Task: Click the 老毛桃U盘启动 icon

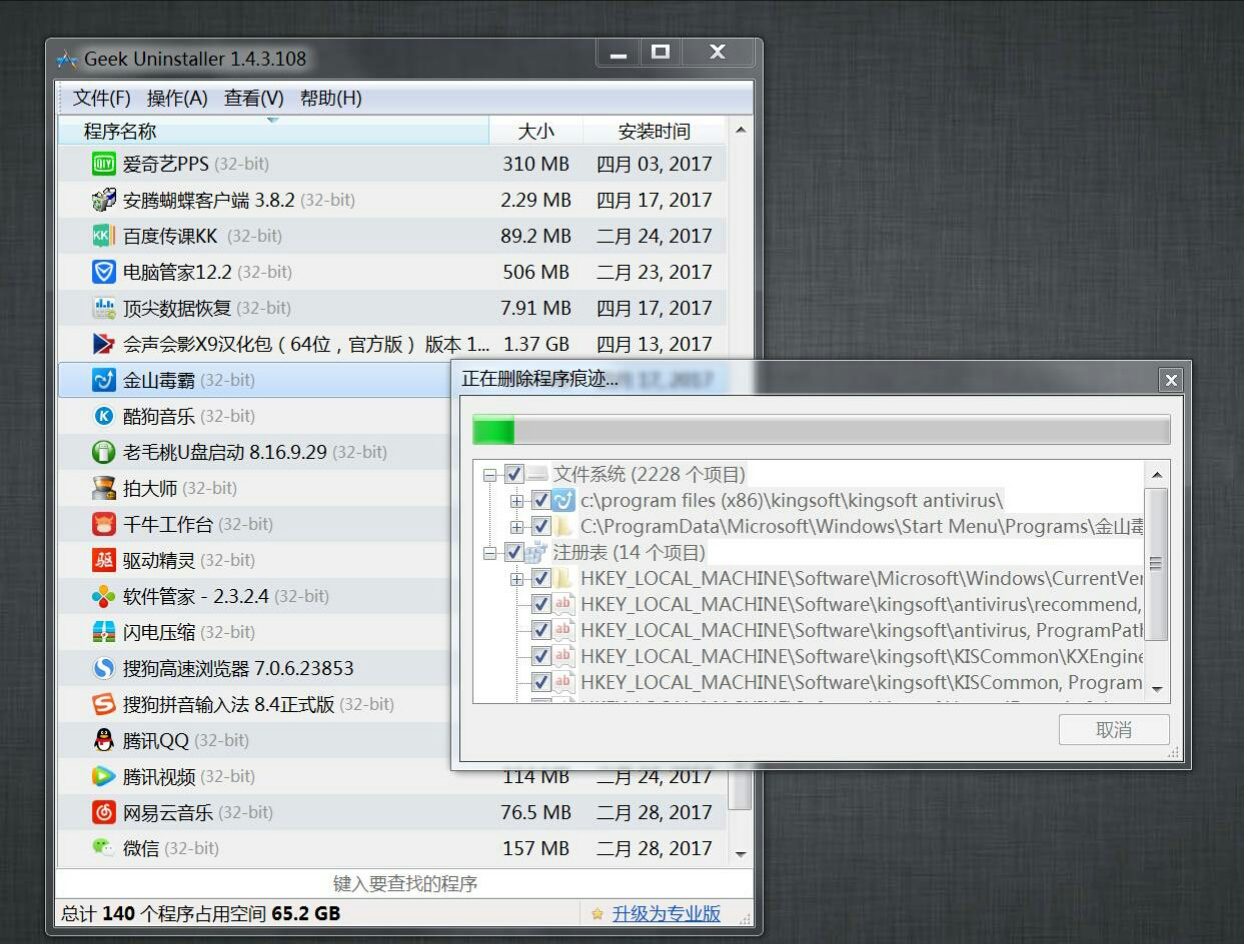Action: click(x=104, y=452)
